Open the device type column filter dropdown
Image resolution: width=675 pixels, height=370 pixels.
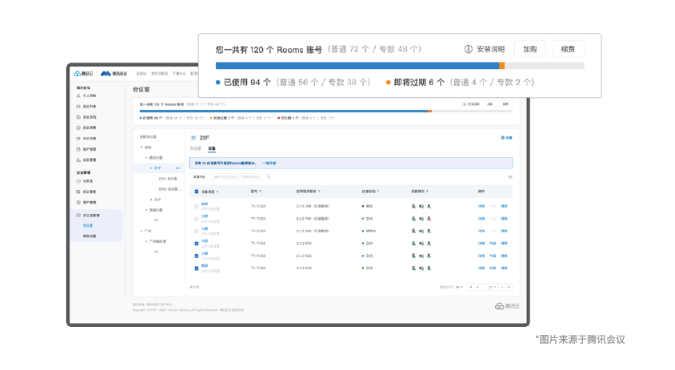(x=217, y=192)
